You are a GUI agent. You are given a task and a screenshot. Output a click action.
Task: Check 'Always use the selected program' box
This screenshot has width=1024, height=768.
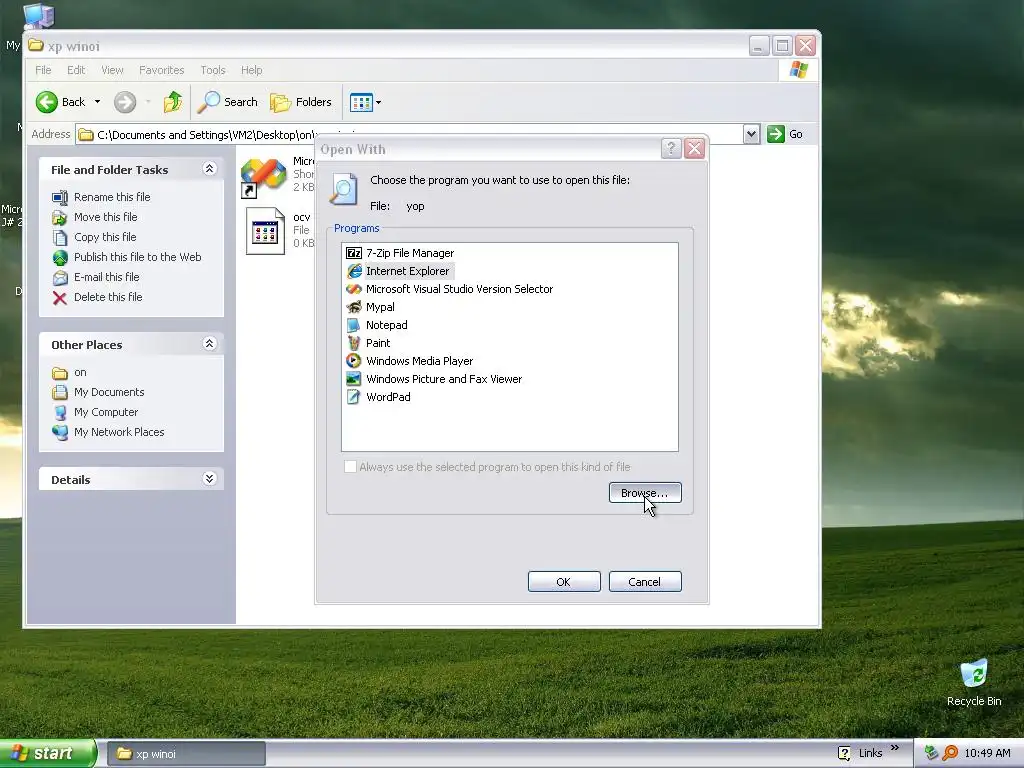[x=351, y=467]
